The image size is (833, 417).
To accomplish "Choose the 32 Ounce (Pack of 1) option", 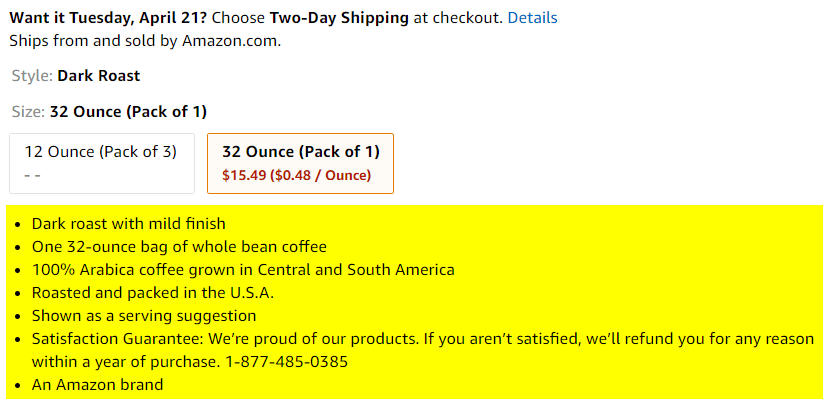I will pos(300,162).
